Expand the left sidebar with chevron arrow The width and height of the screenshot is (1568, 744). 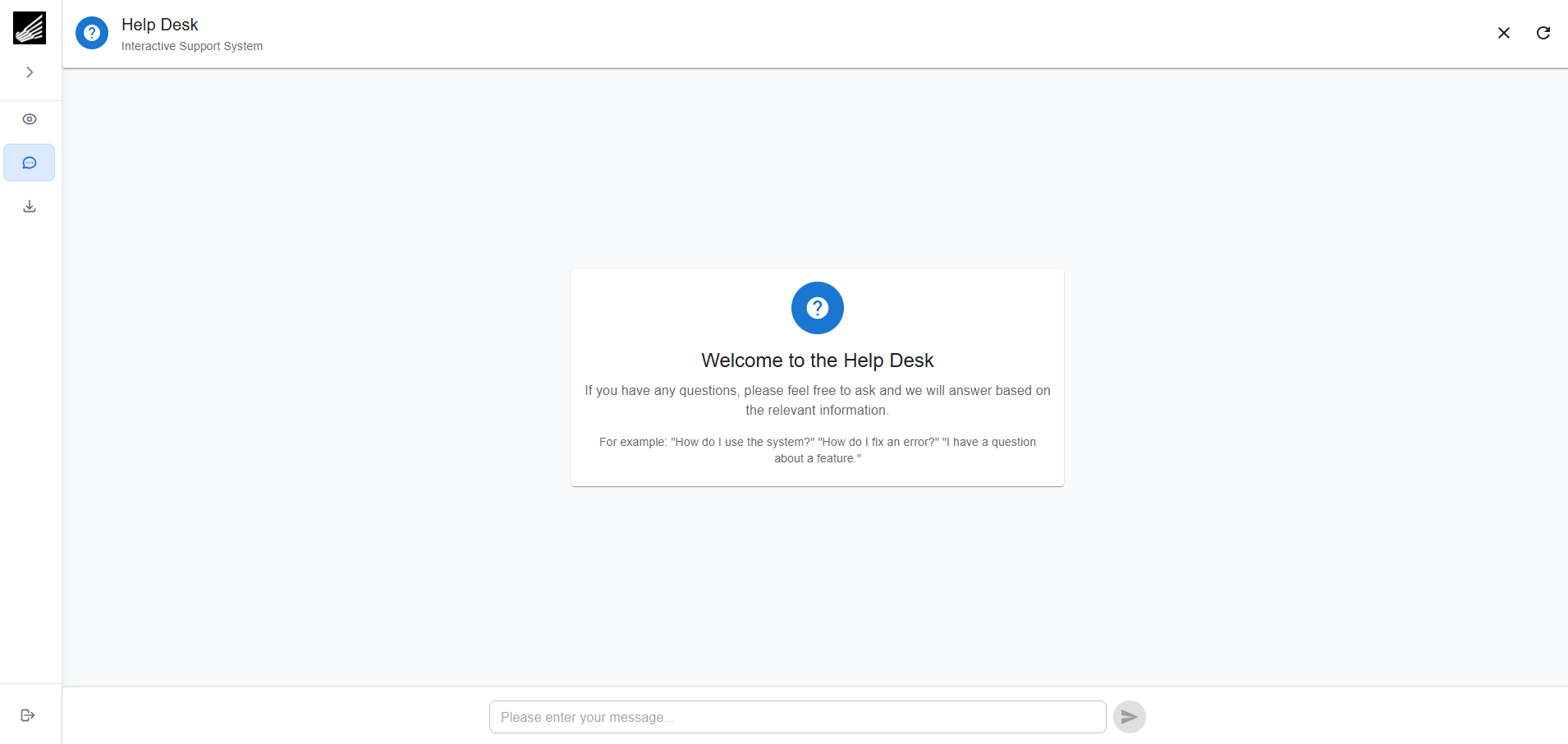coord(30,72)
